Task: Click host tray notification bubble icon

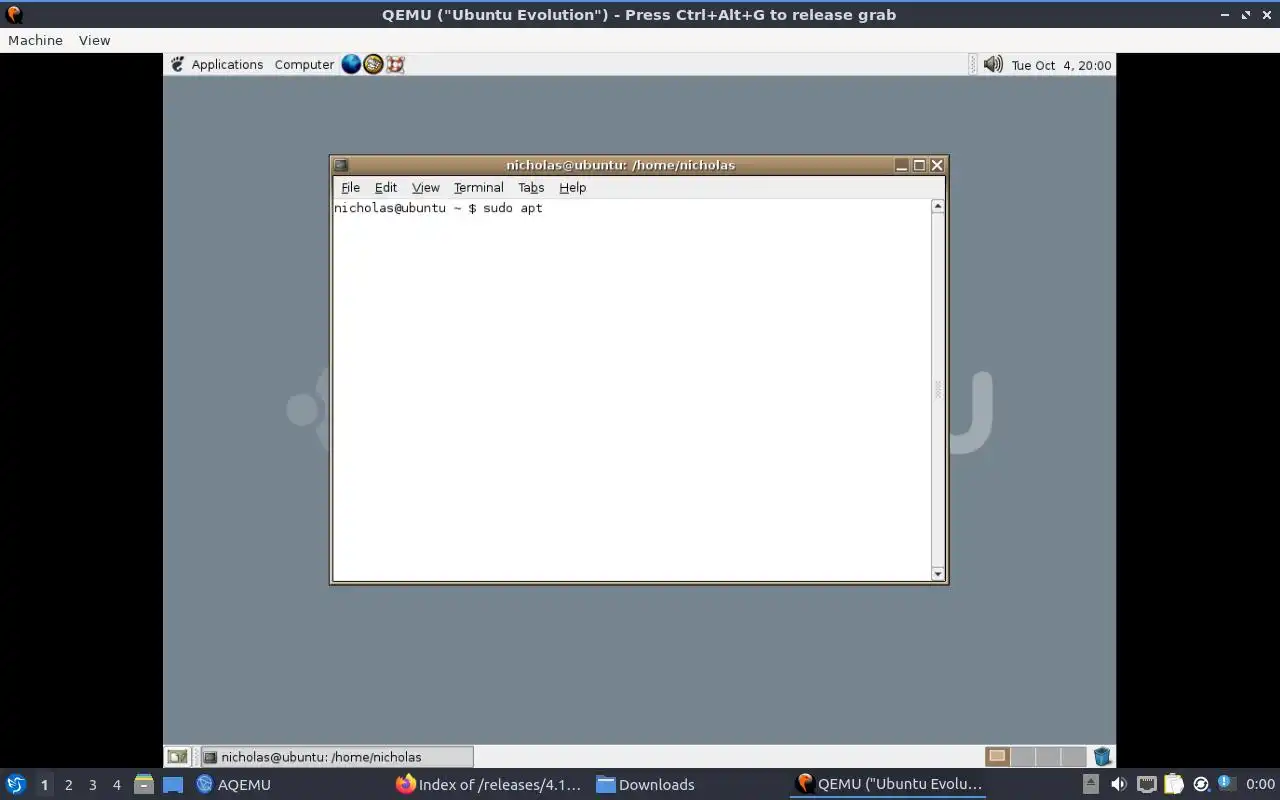Action: (1226, 783)
